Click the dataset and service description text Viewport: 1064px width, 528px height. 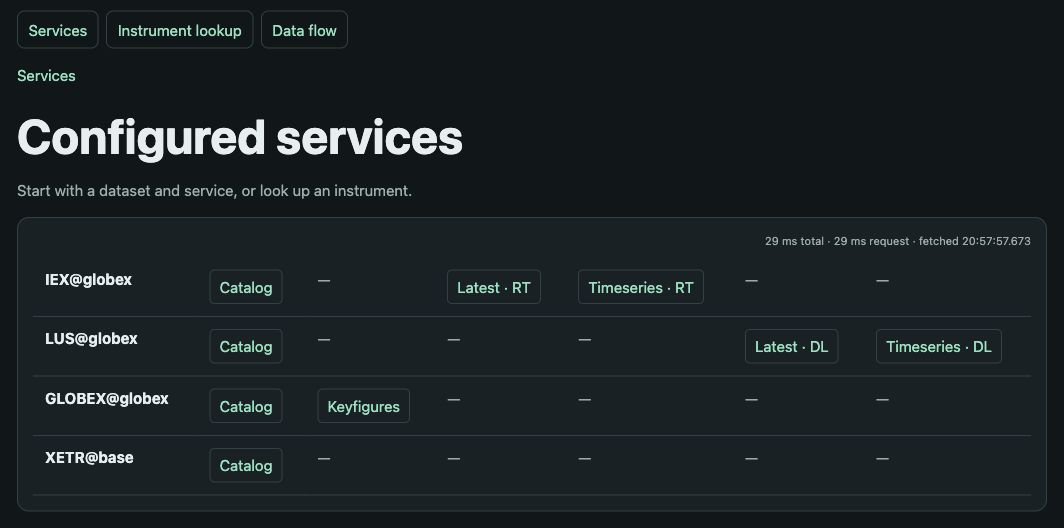[x=214, y=191]
